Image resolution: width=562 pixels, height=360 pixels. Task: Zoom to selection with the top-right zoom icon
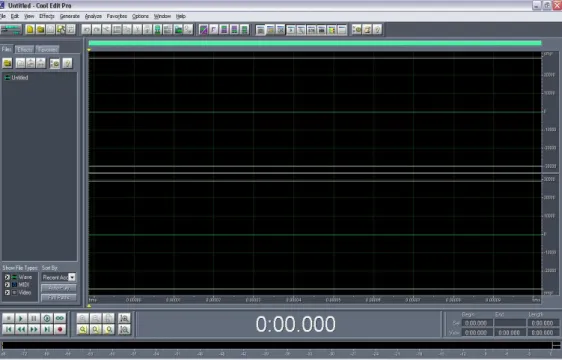pyautogui.click(x=124, y=318)
